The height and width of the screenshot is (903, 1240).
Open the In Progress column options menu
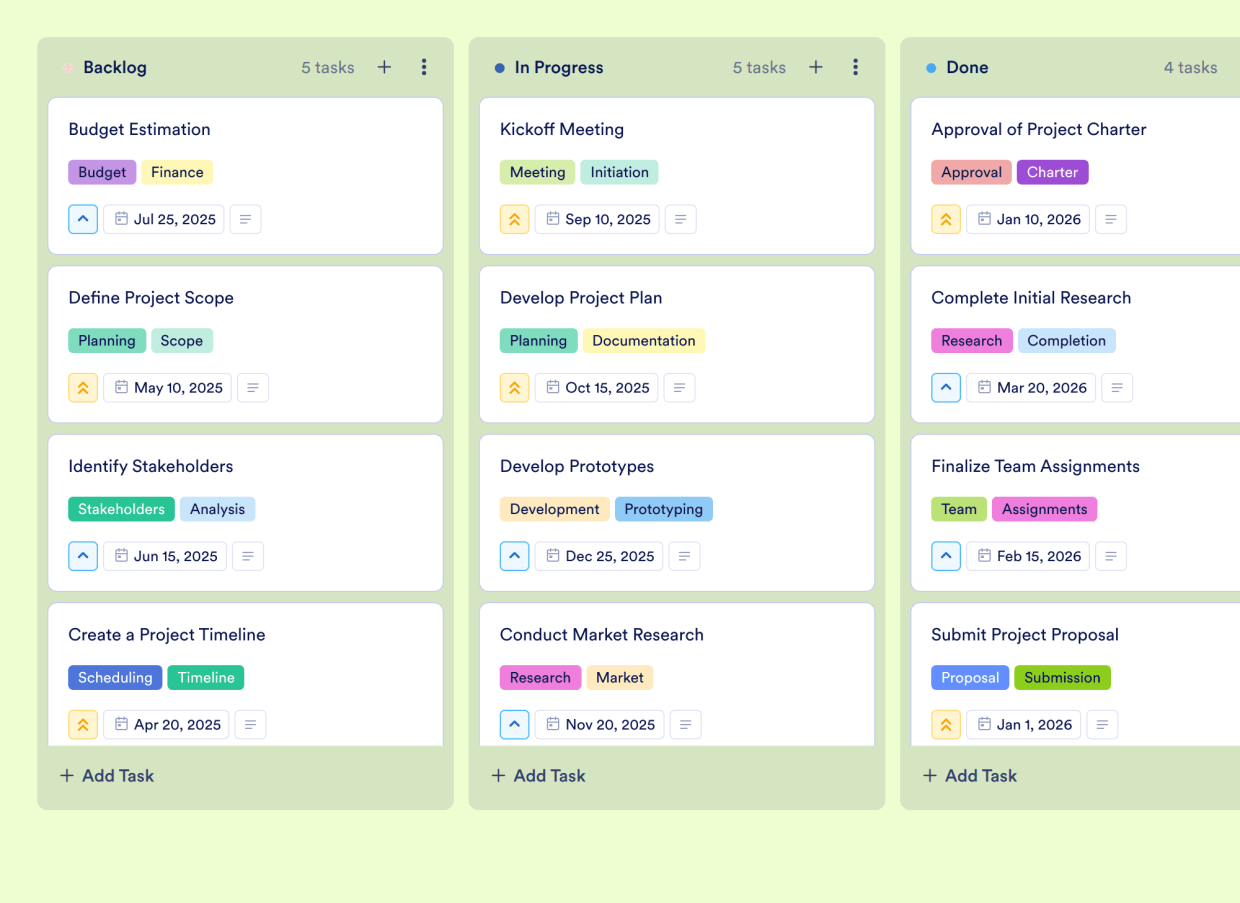point(855,67)
